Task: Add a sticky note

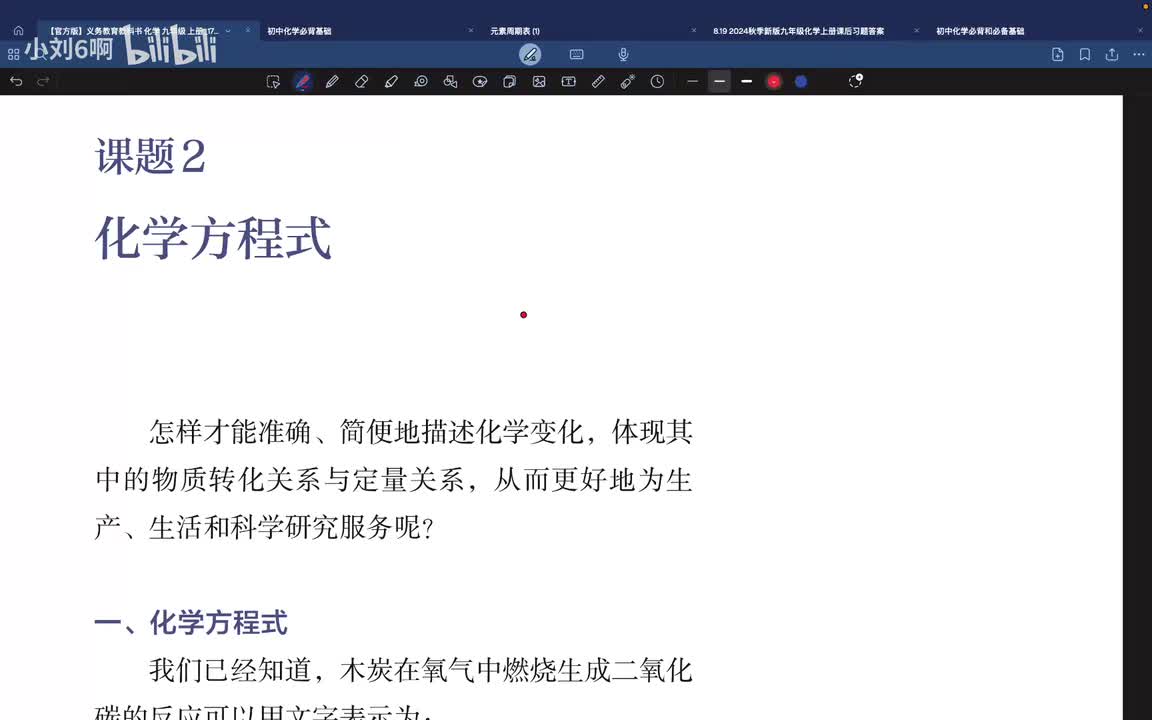Action: (x=509, y=82)
